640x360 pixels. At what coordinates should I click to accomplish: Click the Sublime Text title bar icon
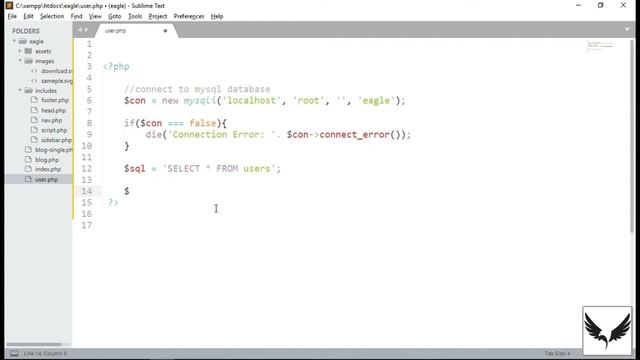(9, 5)
